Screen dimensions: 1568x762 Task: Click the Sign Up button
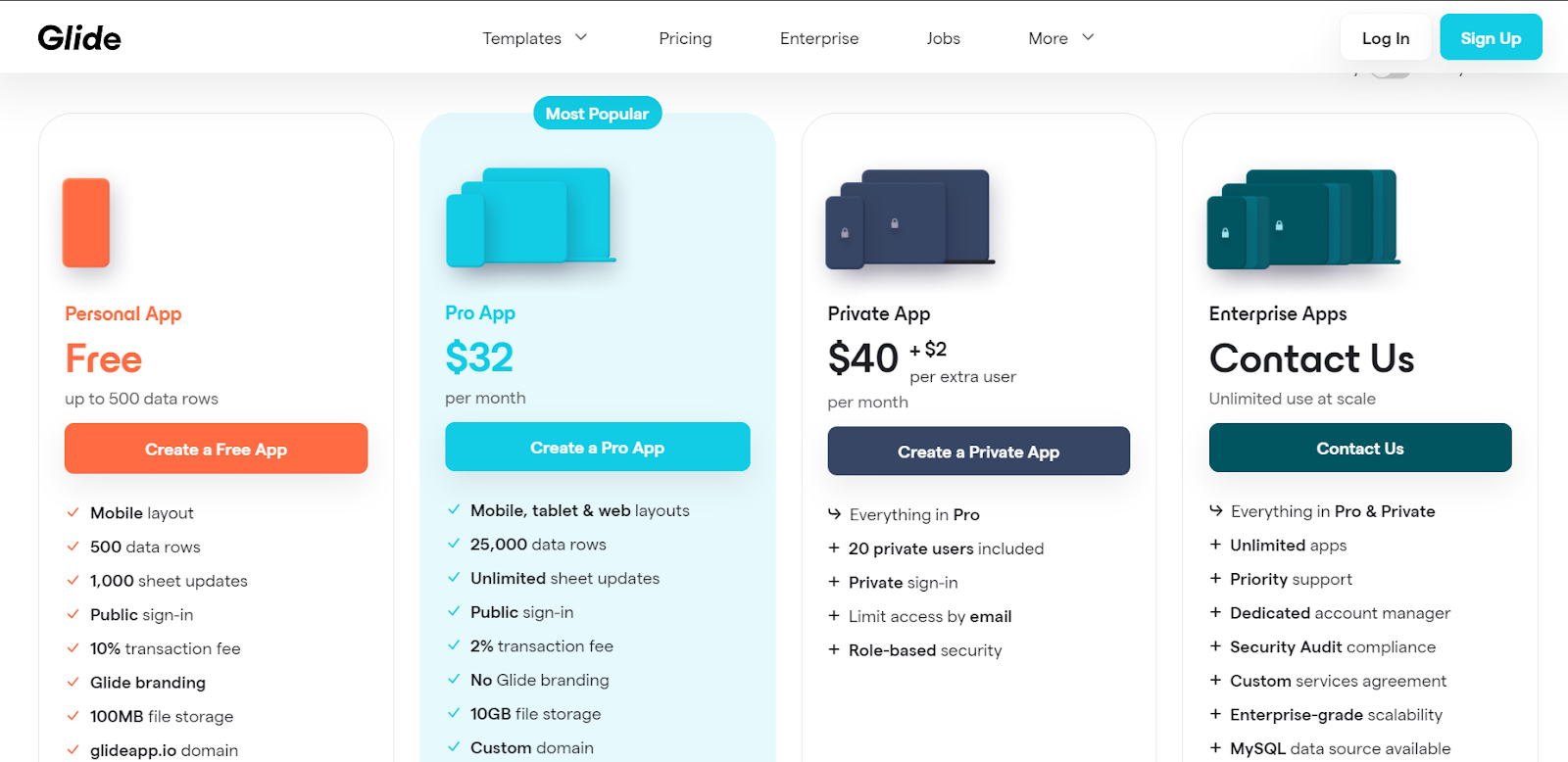1491,37
